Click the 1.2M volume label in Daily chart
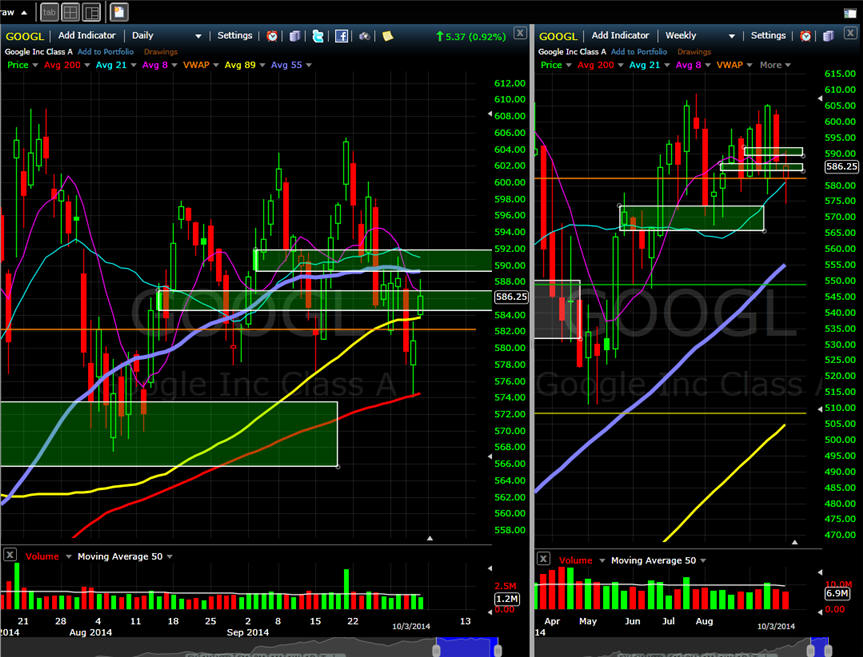This screenshot has height=657, width=863. coord(506,599)
